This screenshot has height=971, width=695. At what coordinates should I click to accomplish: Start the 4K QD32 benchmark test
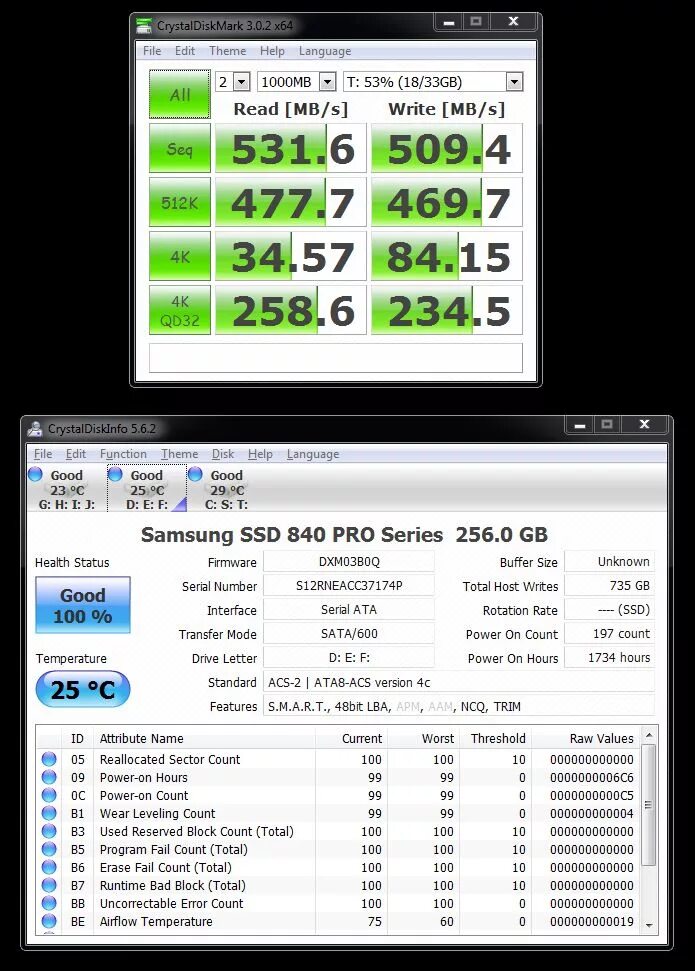pyautogui.click(x=180, y=310)
